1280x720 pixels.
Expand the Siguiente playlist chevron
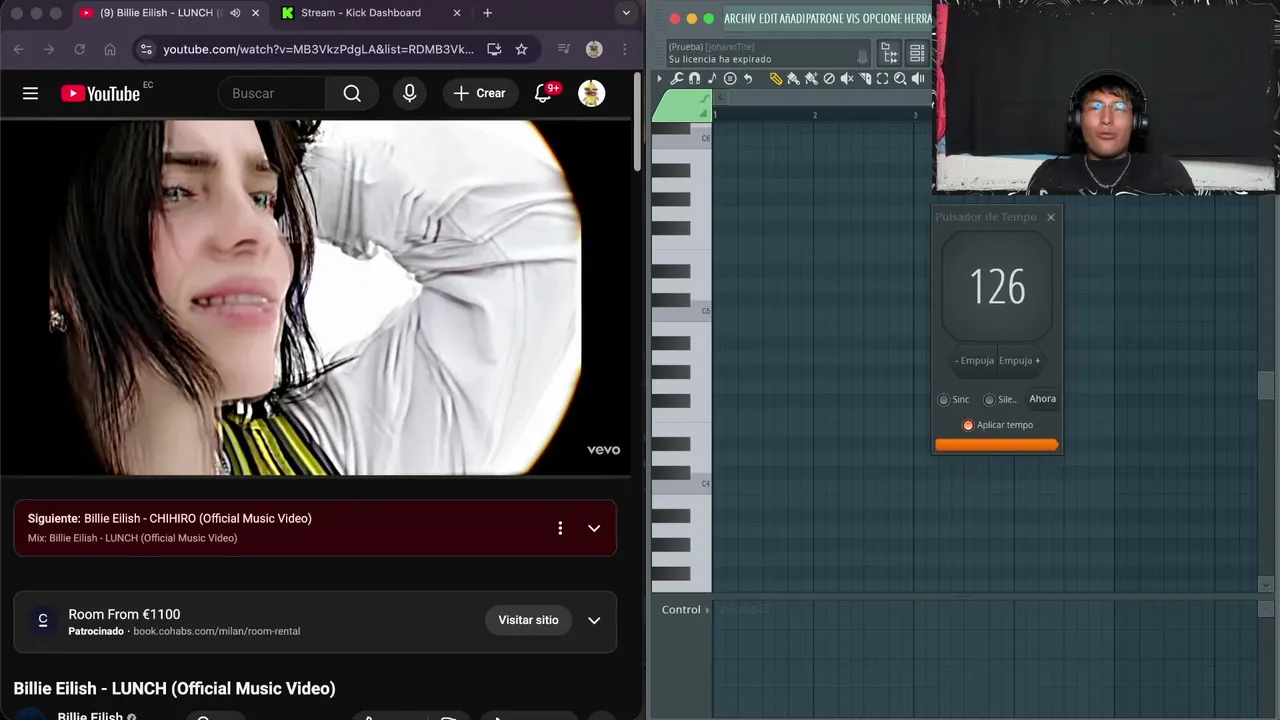pyautogui.click(x=594, y=528)
